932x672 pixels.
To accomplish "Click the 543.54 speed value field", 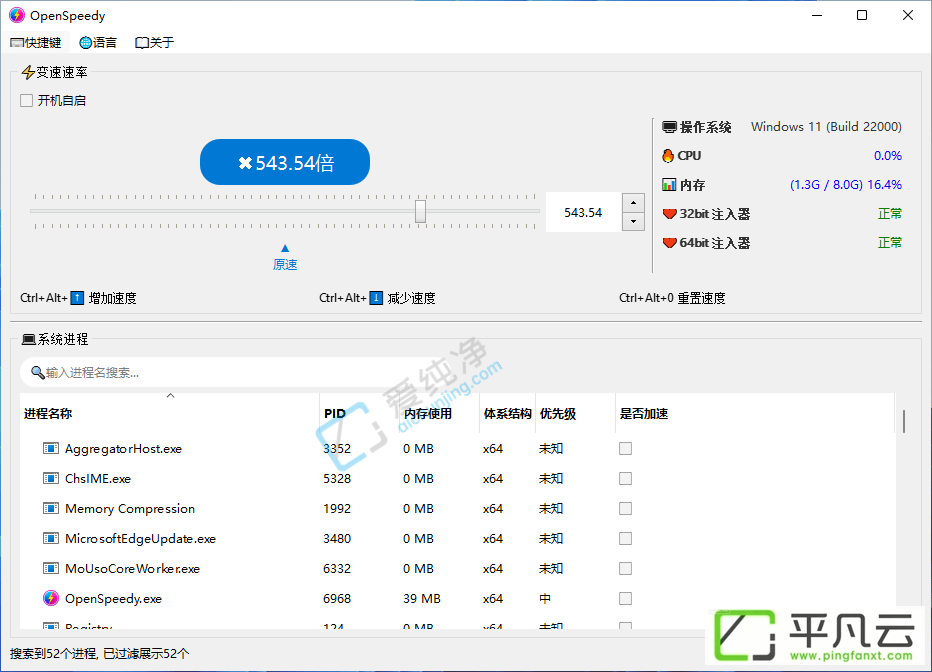I will (x=583, y=213).
